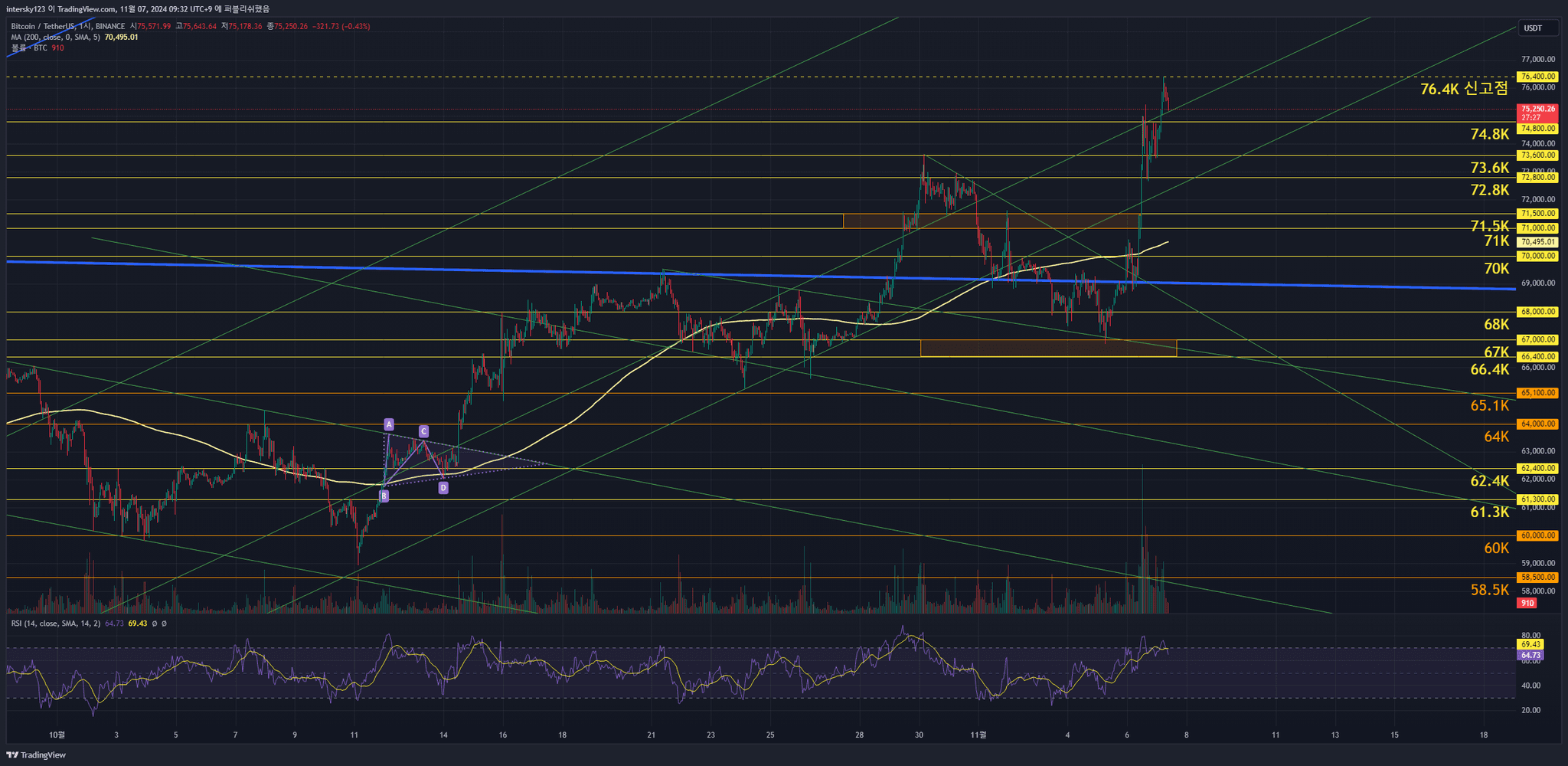The width and height of the screenshot is (1568, 766).
Task: Click the 76,400.00 price axis tag
Action: point(1537,77)
